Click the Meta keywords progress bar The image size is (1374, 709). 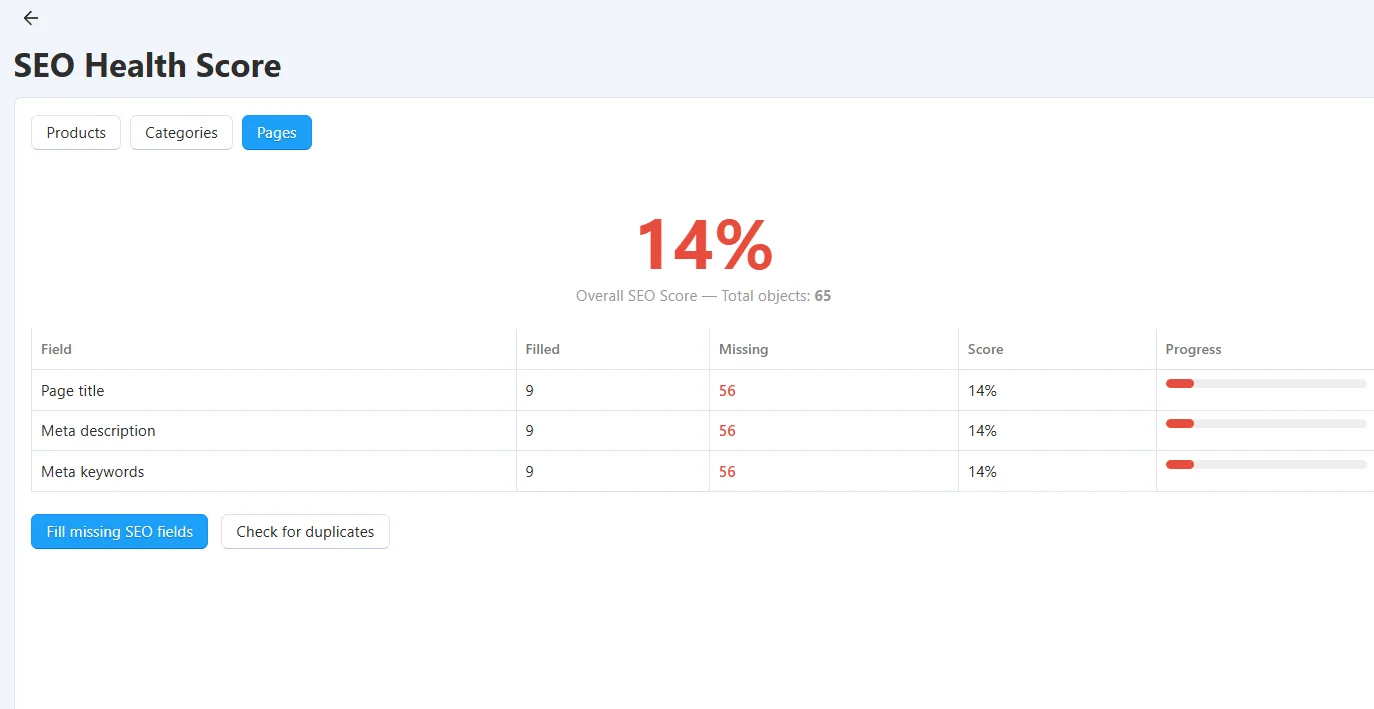[x=1266, y=464]
